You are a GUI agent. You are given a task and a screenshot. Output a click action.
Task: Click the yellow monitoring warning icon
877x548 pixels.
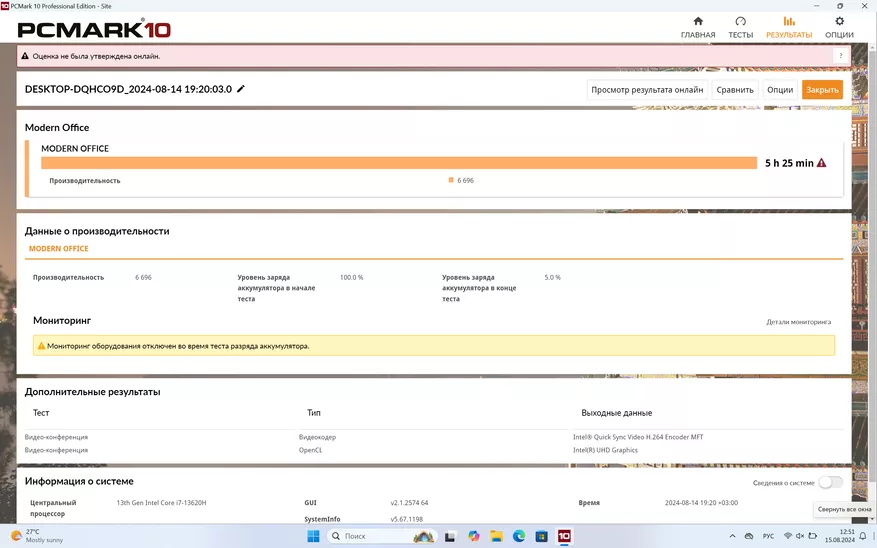[x=40, y=346]
